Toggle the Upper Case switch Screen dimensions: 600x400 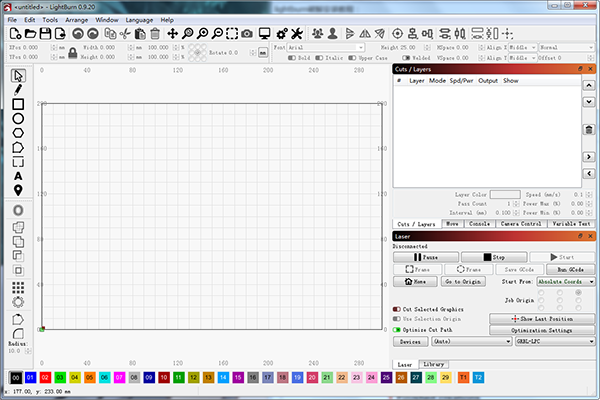(352, 58)
